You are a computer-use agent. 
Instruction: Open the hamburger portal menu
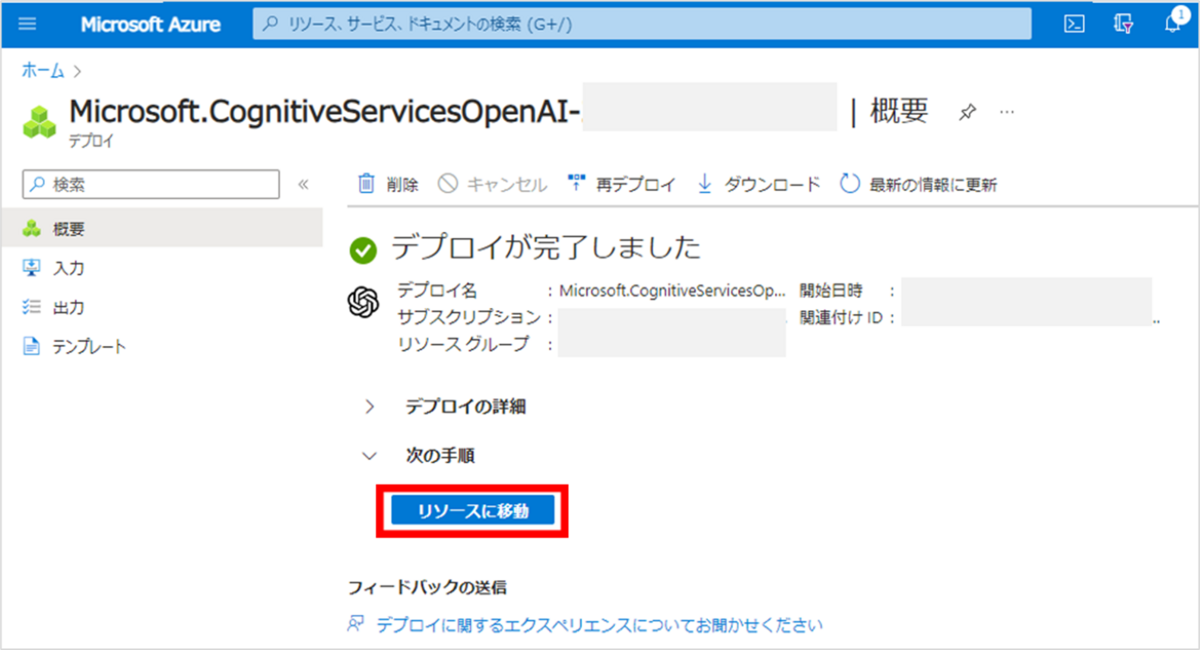[x=27, y=24]
